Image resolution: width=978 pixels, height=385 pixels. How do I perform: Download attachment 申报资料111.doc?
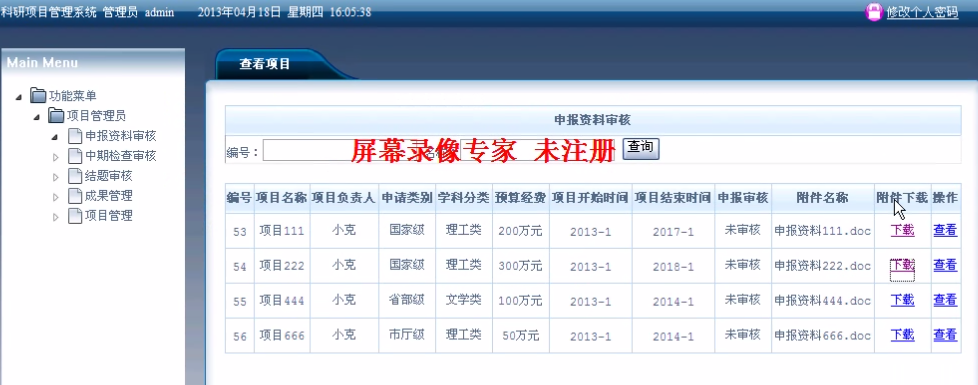click(902, 230)
